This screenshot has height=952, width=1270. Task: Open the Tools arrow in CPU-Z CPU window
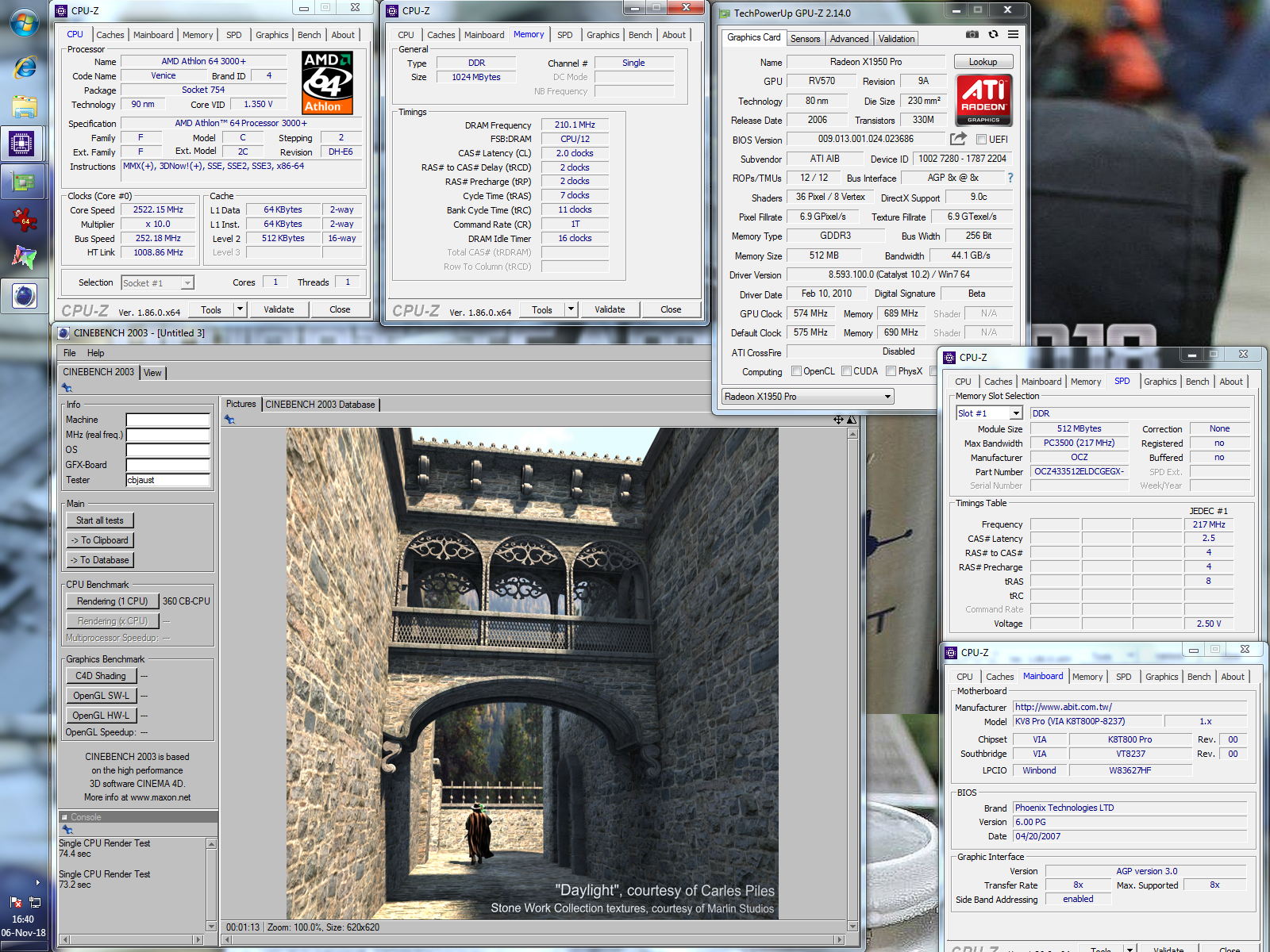point(240,309)
